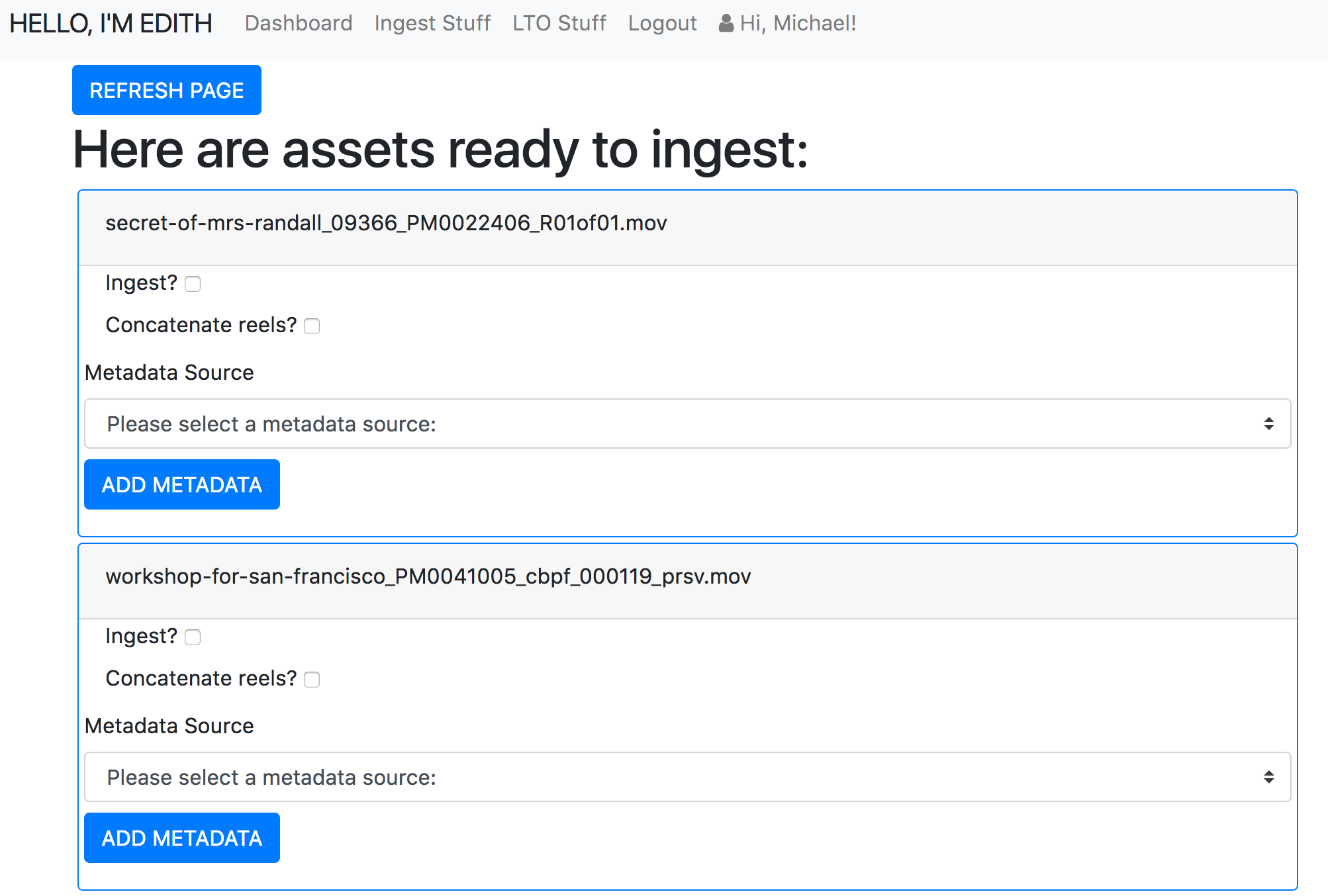Click ADD METADATA for workshop-for-san-francisco asset
The image size is (1328, 896).
click(x=182, y=838)
